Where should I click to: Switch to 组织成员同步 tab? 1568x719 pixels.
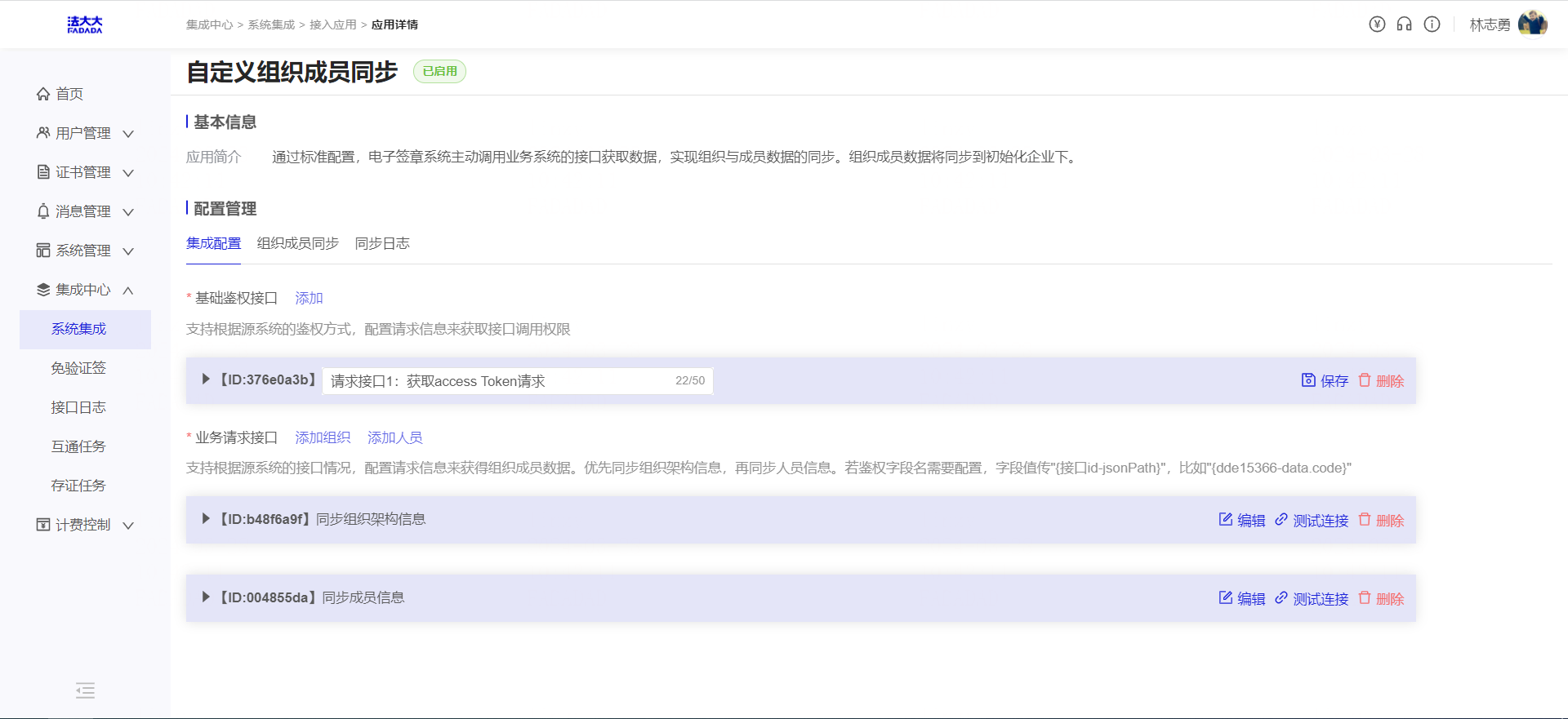pos(297,243)
